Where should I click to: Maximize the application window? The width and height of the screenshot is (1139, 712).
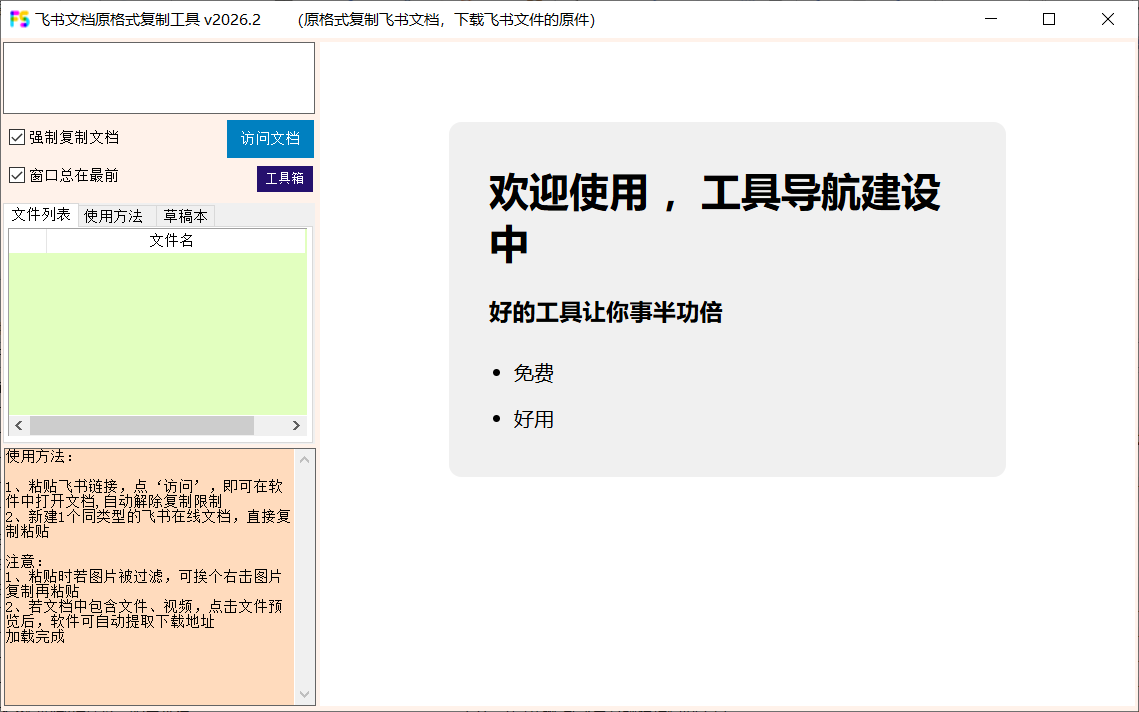(1048, 19)
